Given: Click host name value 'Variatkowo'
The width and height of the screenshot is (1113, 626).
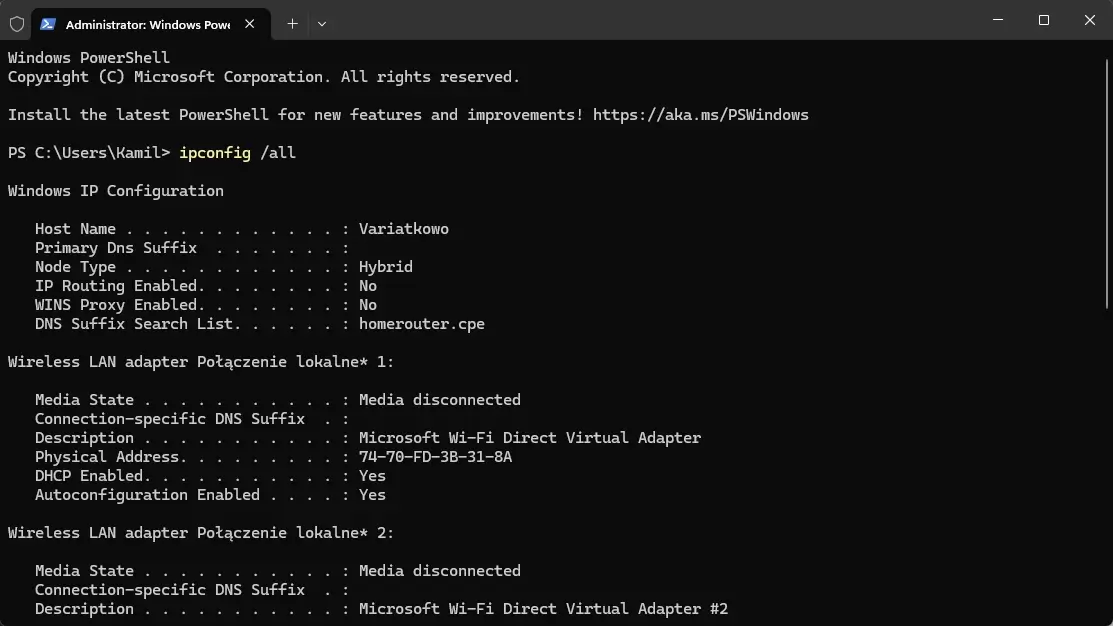Looking at the screenshot, I should pyautogui.click(x=403, y=229).
